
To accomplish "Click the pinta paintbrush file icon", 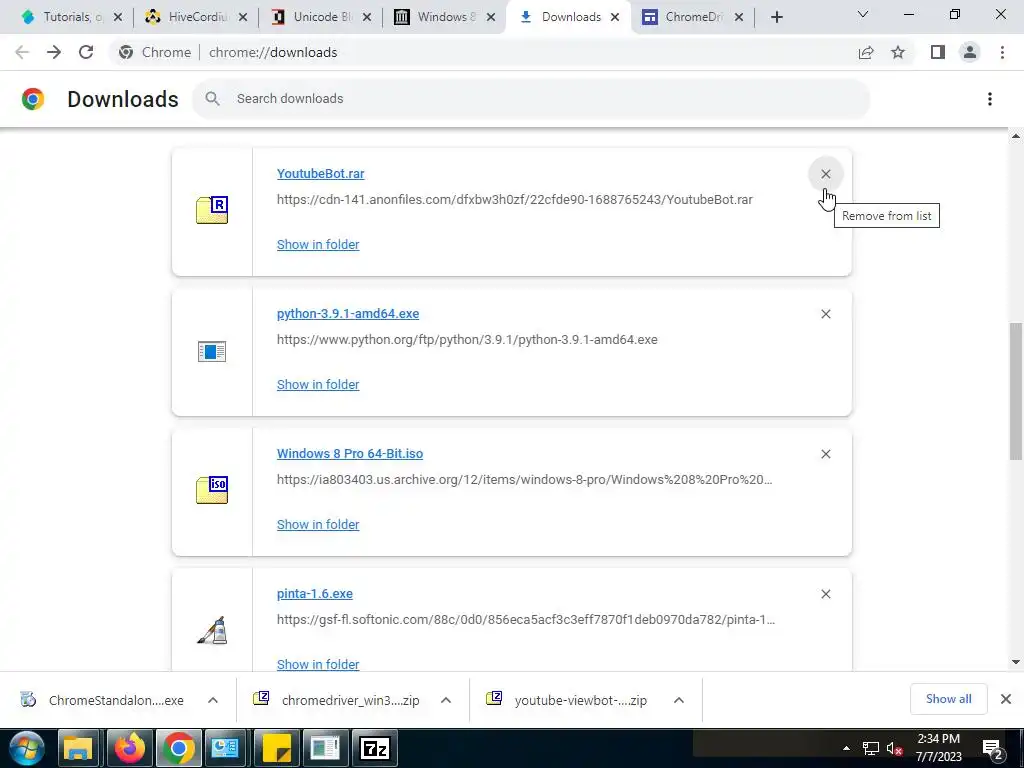I will click(x=212, y=630).
